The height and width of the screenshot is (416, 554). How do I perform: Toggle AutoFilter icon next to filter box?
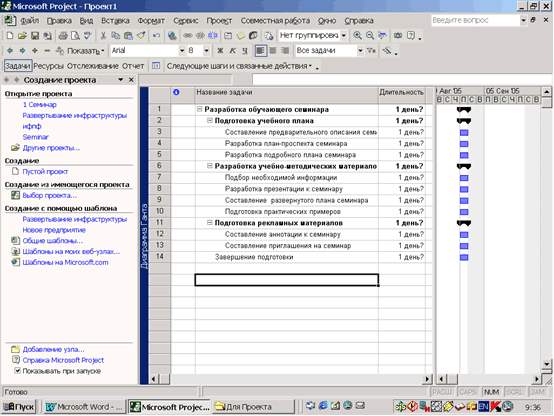[371, 51]
